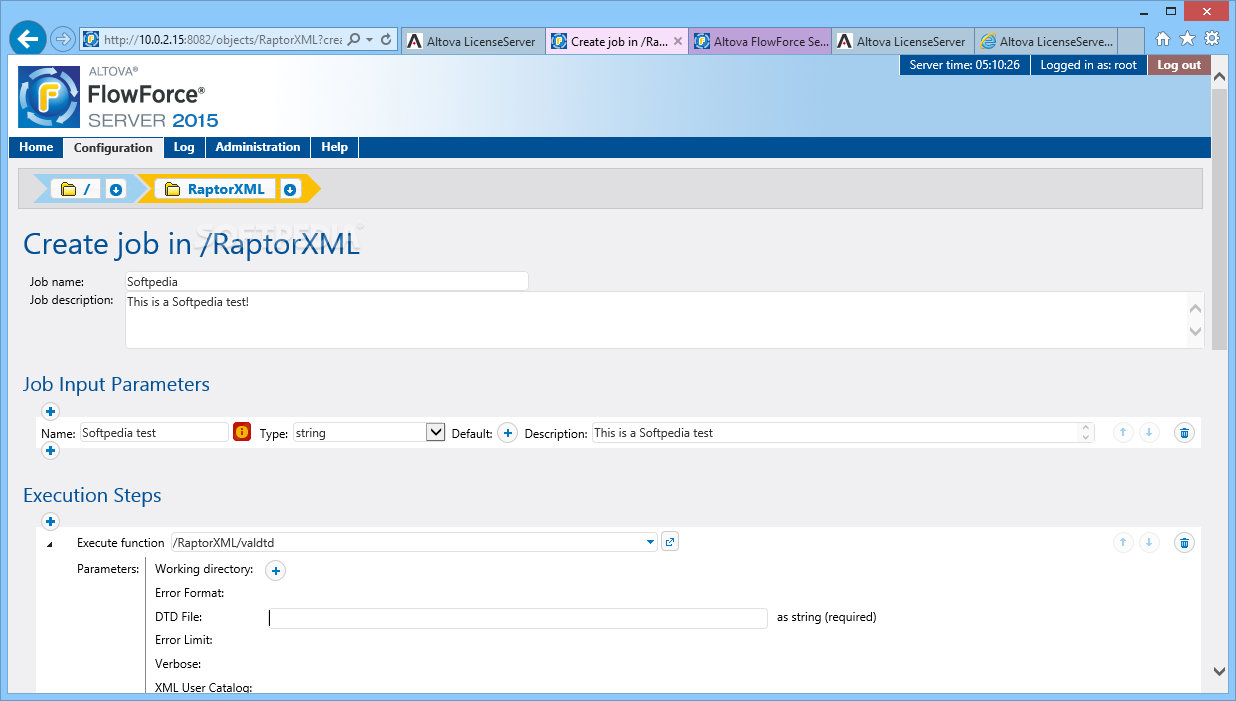Click the parameter Name field Softpedia test
This screenshot has height=701, width=1236.
coord(154,432)
